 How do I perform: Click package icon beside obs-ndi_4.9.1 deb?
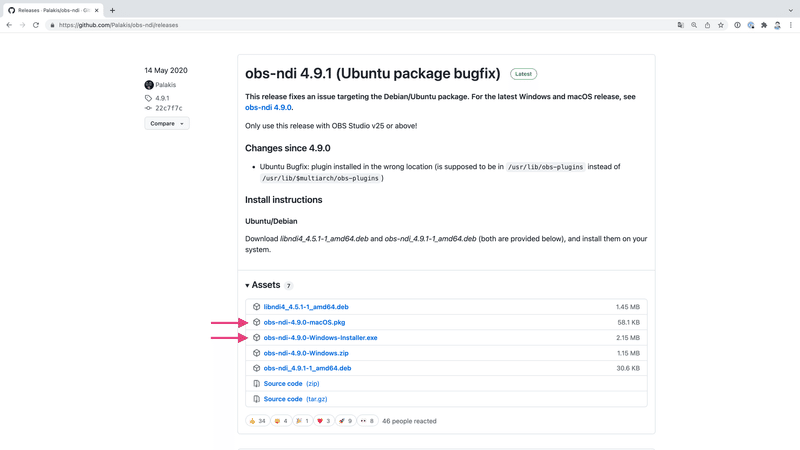pos(257,368)
